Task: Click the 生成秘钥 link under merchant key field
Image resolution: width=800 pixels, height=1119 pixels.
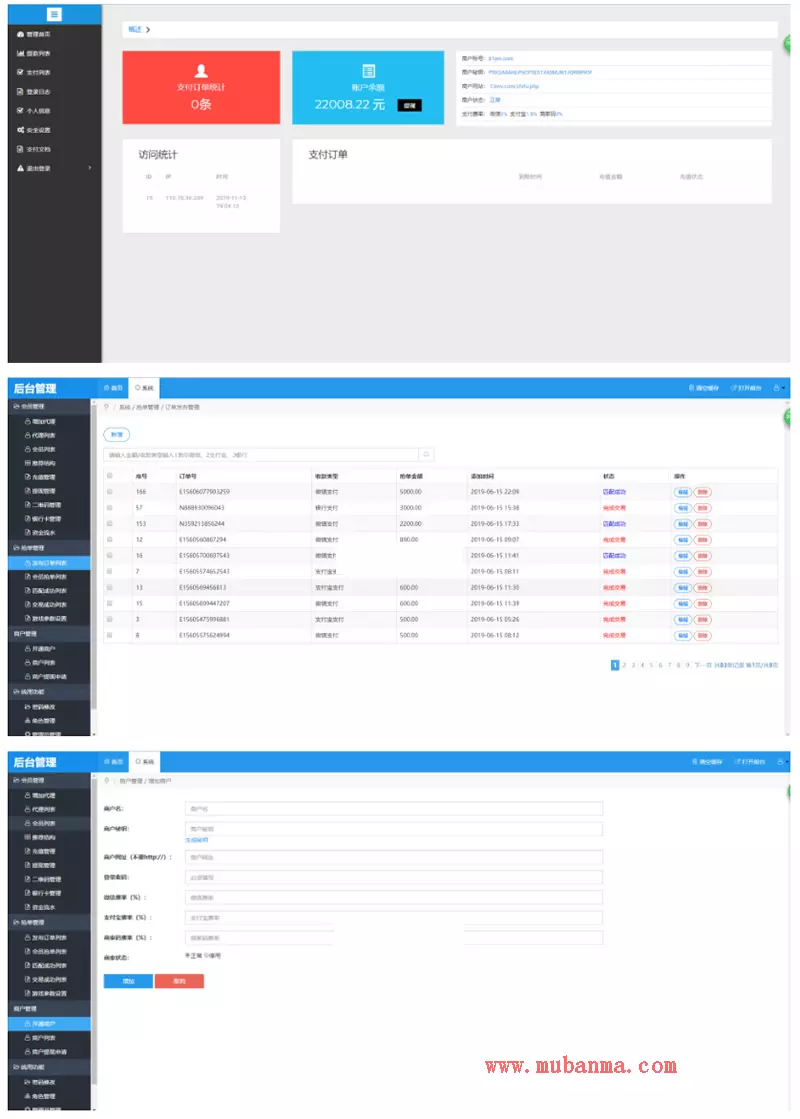Action: 196,840
